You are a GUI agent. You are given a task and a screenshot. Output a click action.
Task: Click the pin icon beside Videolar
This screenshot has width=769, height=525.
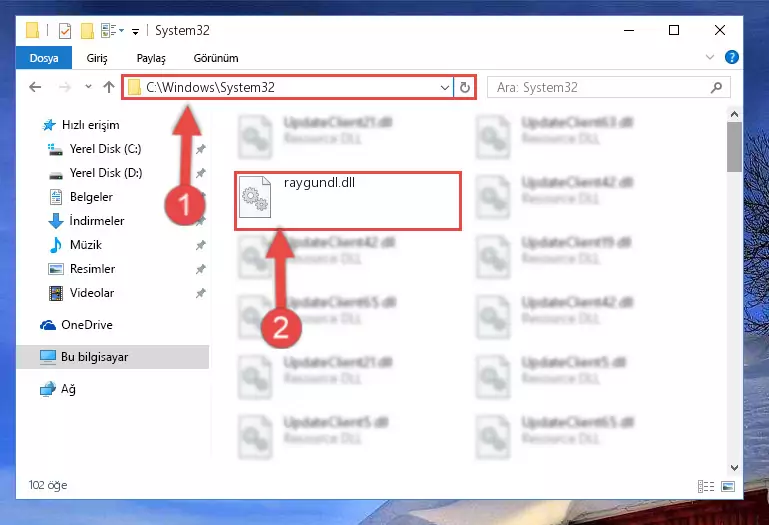tap(201, 293)
